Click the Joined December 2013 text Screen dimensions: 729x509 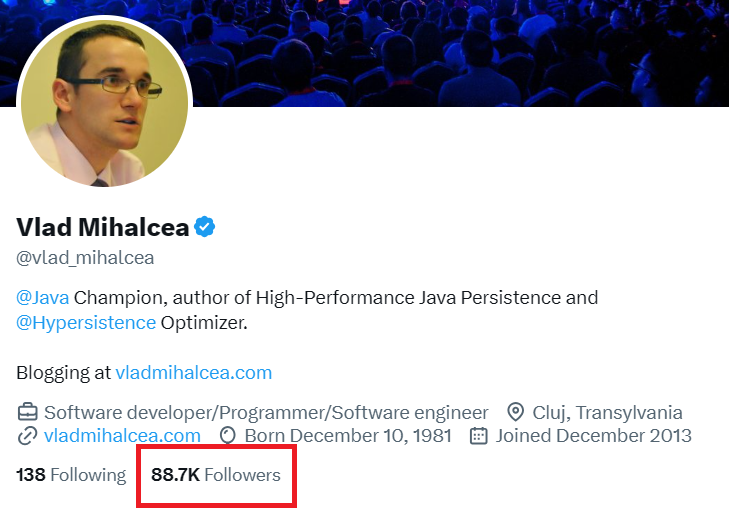[593, 436]
